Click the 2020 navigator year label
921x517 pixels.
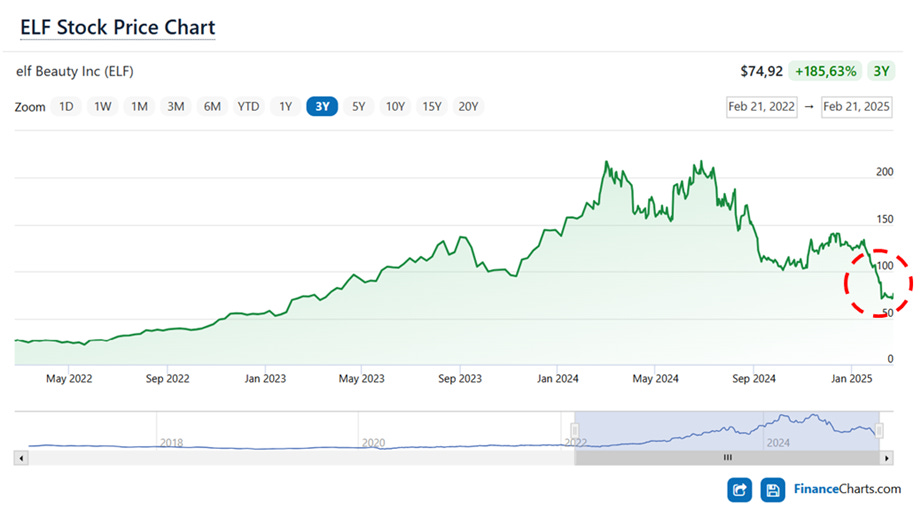click(x=374, y=443)
